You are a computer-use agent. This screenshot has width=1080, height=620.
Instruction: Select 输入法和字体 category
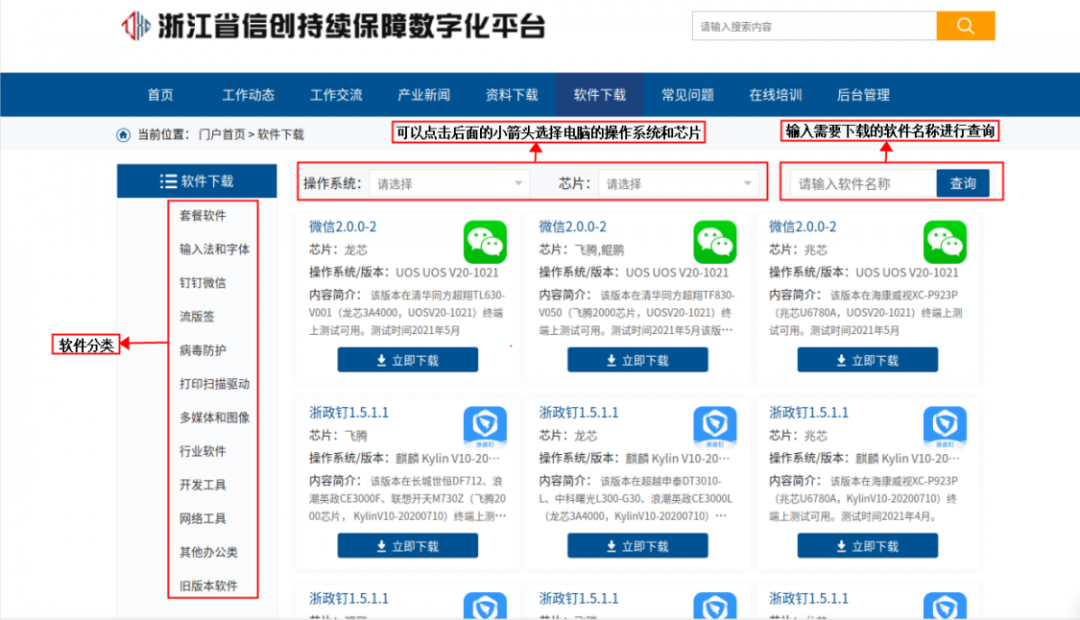pyautogui.click(x=214, y=249)
